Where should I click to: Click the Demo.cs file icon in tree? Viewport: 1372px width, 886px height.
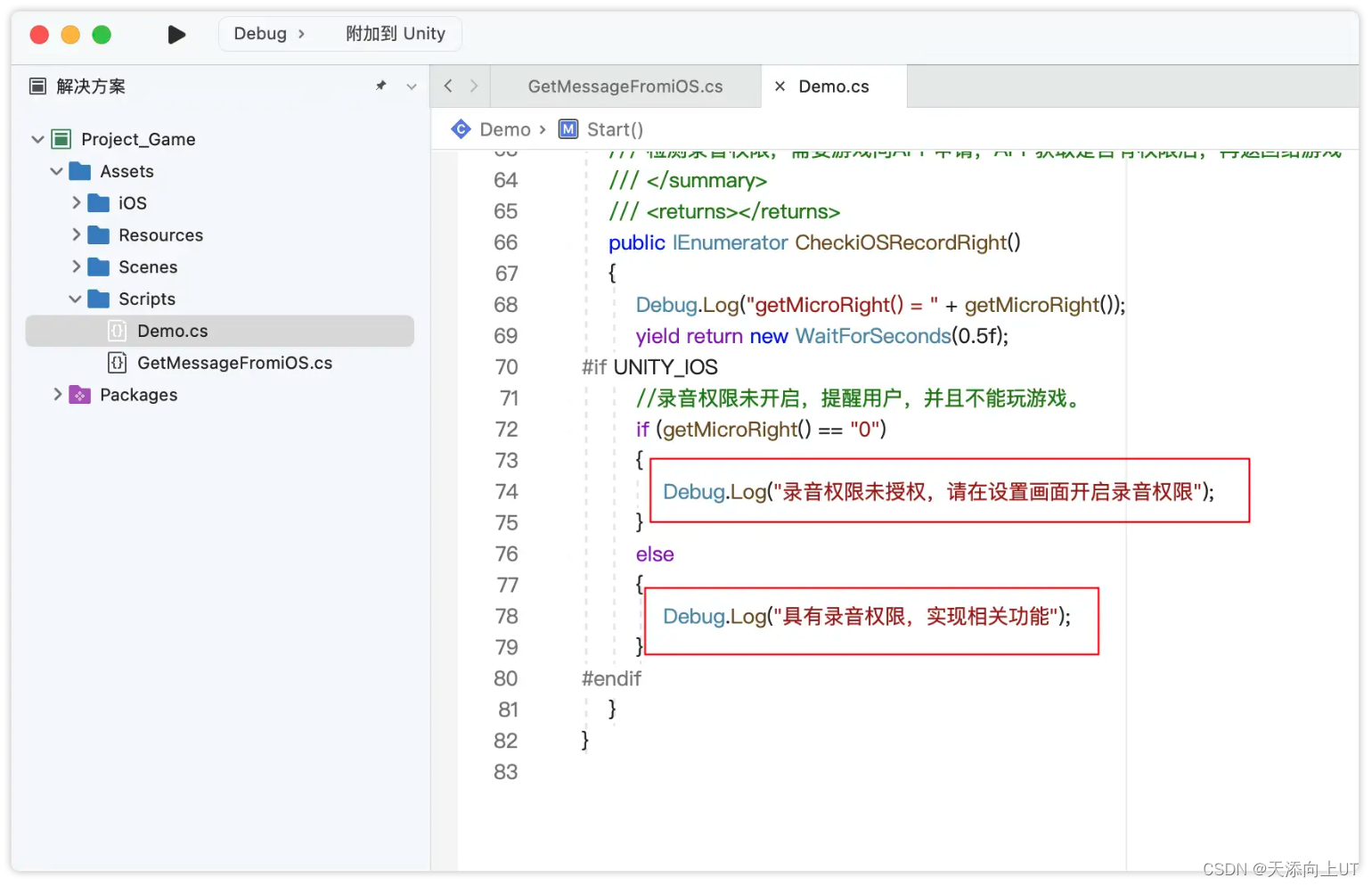pos(118,331)
